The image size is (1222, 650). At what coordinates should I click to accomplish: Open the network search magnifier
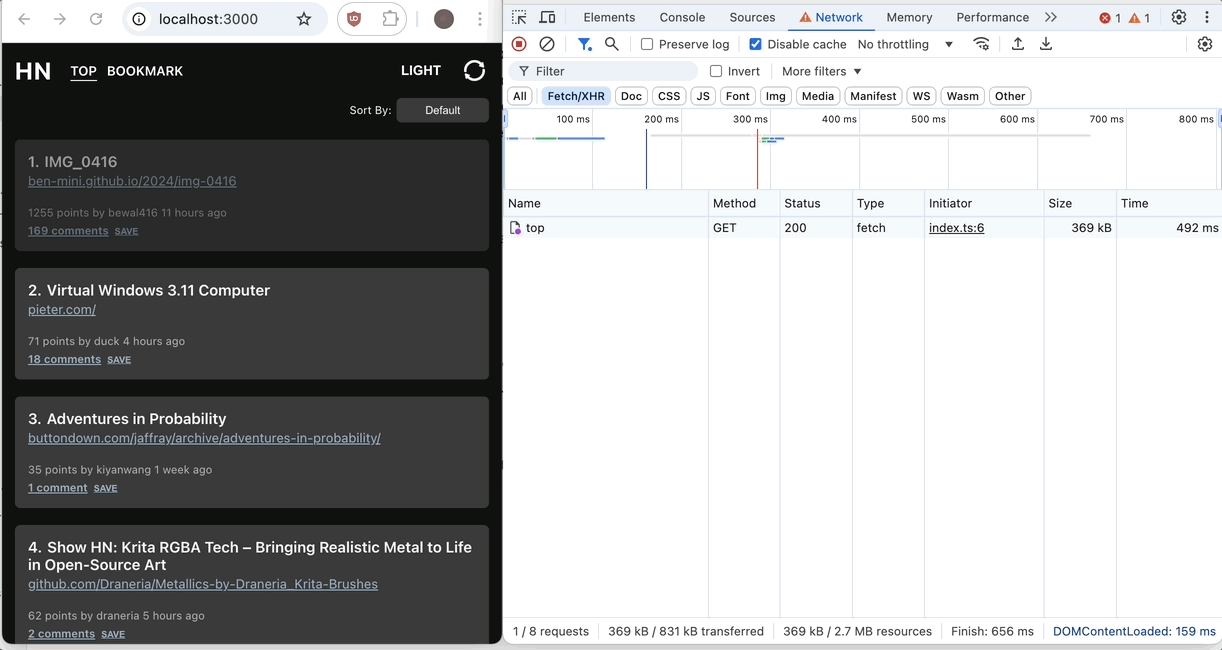(612, 44)
